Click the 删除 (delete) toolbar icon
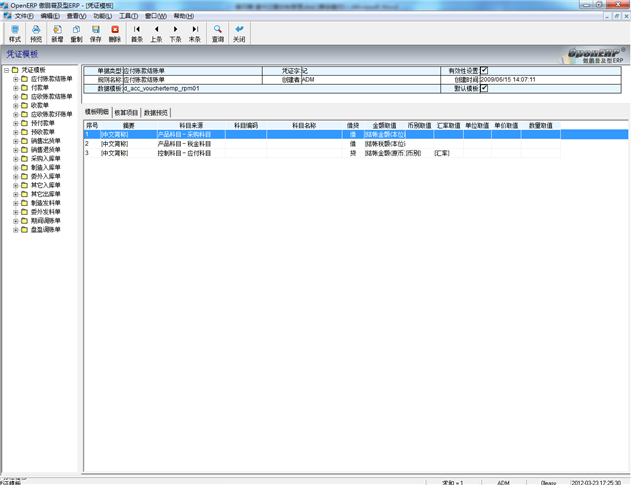This screenshot has width=631, height=485. pyautogui.click(x=114, y=33)
